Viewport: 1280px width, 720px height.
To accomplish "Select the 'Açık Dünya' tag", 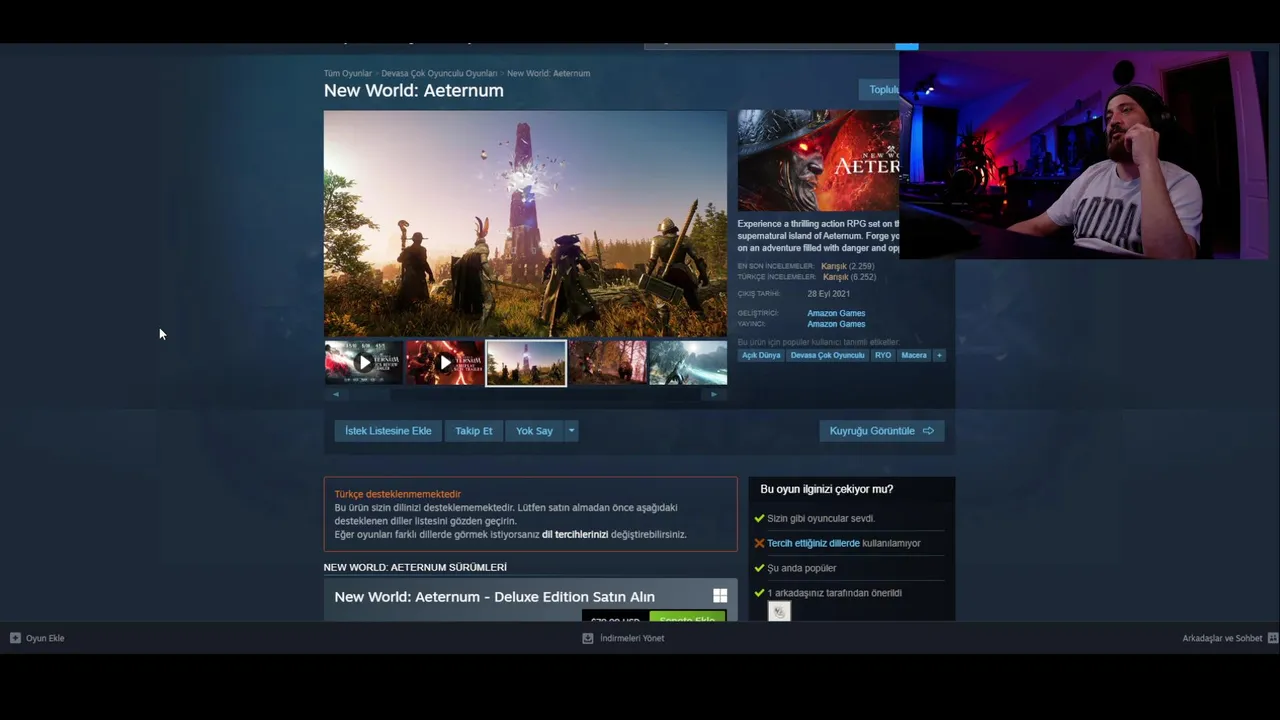I will coord(761,355).
